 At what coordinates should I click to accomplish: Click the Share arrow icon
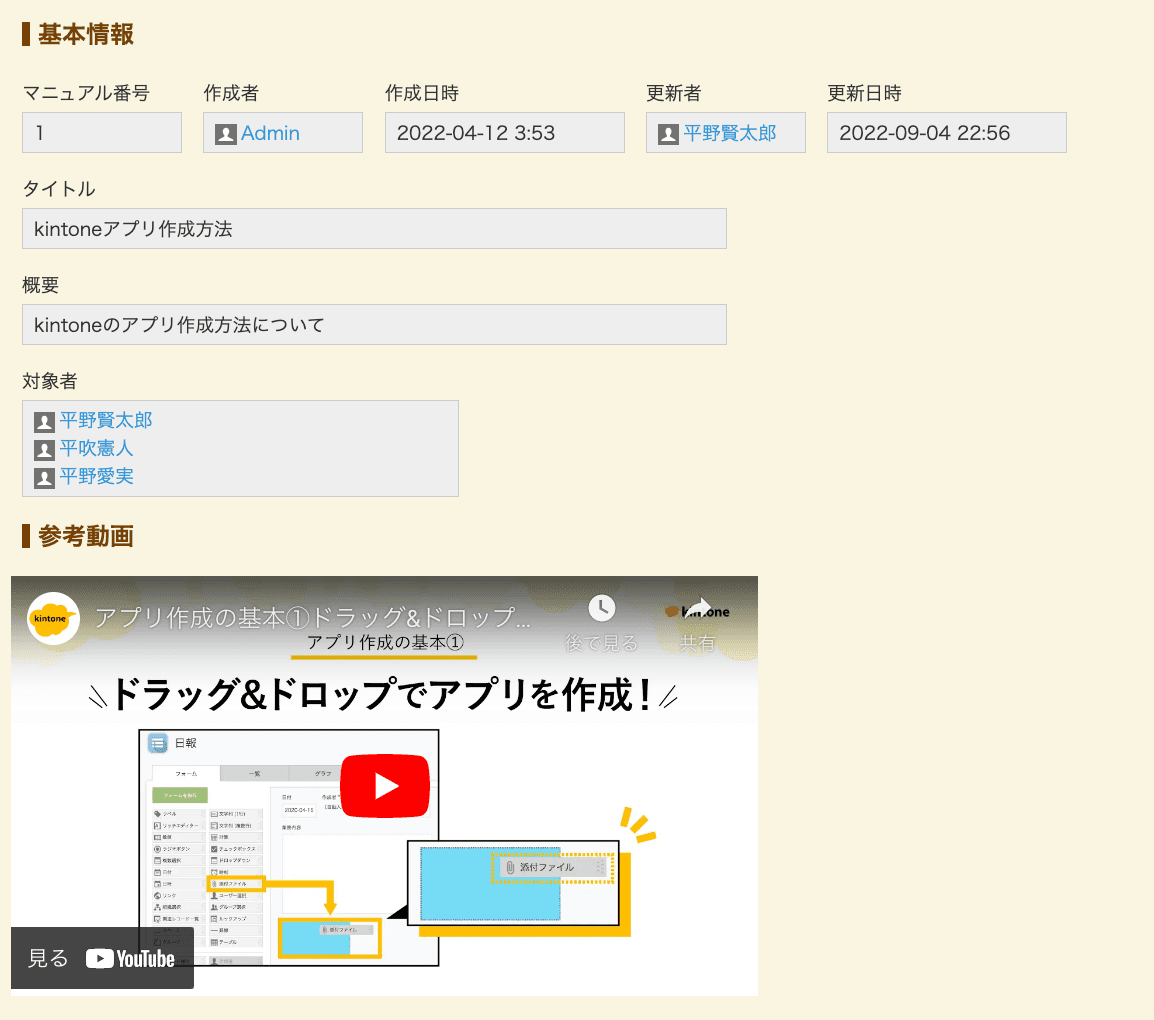point(698,609)
